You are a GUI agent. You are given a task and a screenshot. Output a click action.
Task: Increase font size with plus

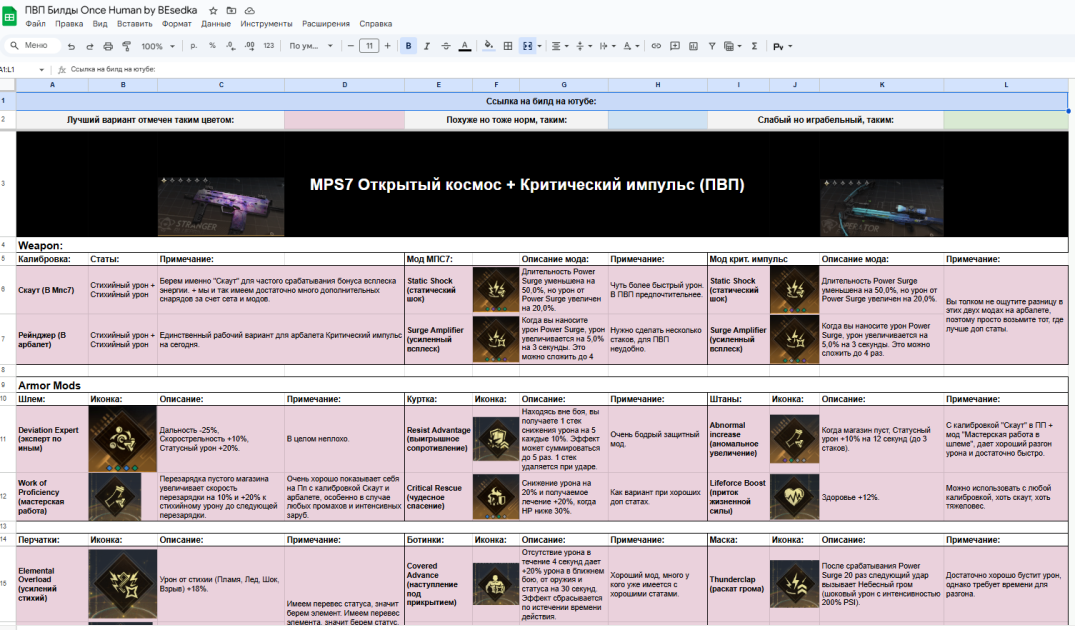click(387, 46)
